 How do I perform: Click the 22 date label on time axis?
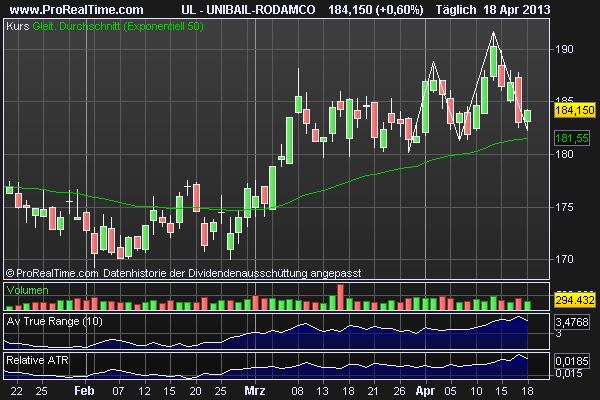point(16,391)
